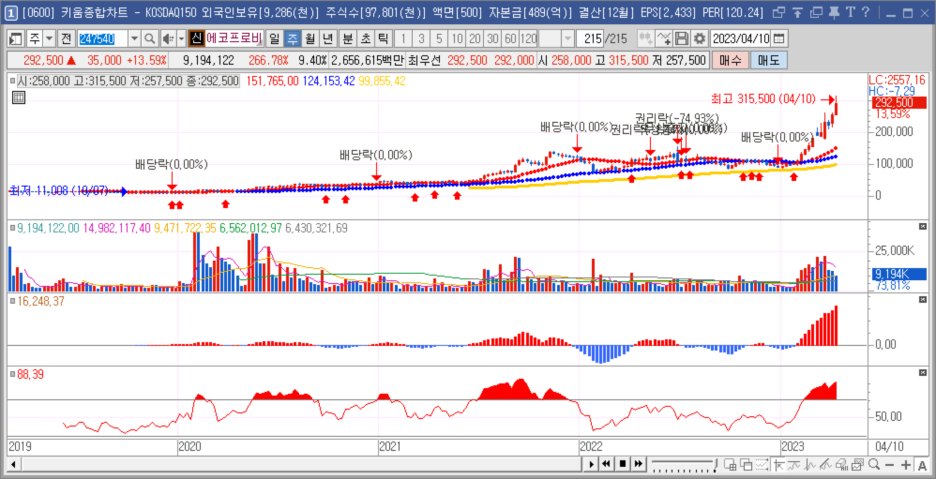
Task: Click the 최우선 best quote button
Action: coord(424,60)
